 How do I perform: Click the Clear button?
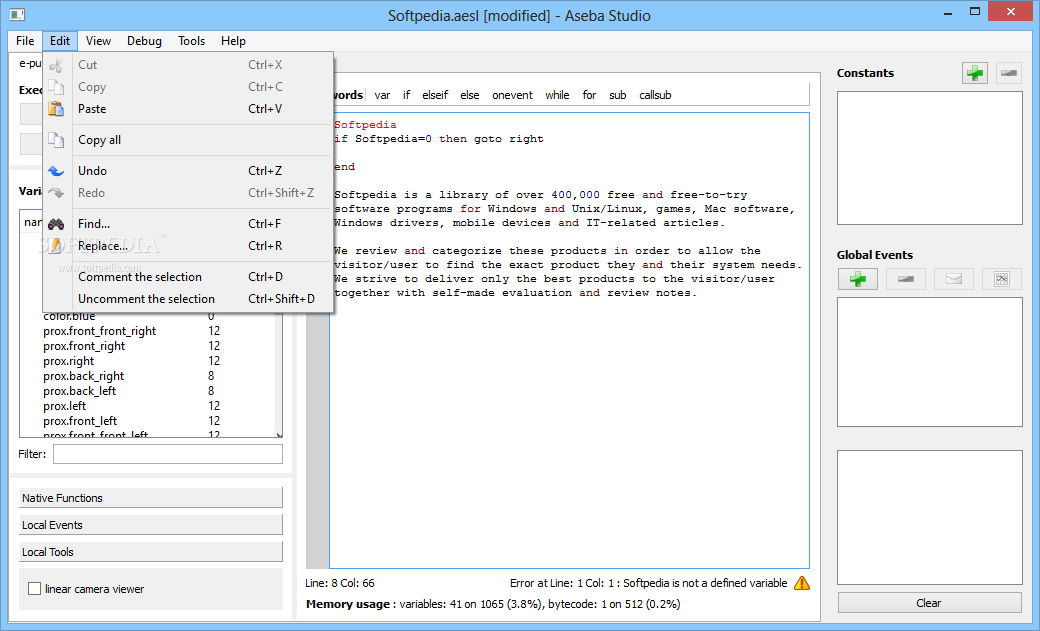point(929,602)
